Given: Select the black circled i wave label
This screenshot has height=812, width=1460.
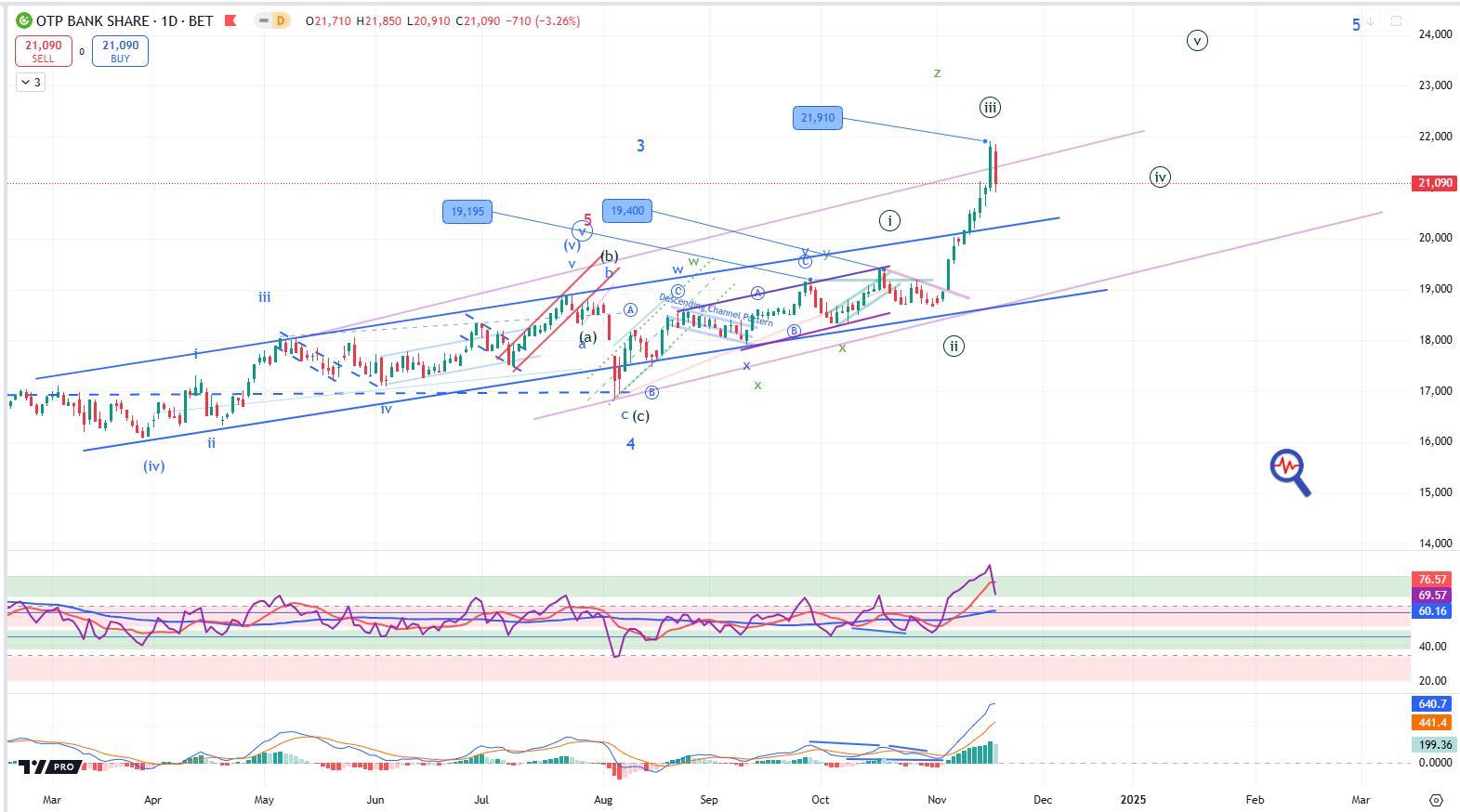Looking at the screenshot, I should click(889, 220).
